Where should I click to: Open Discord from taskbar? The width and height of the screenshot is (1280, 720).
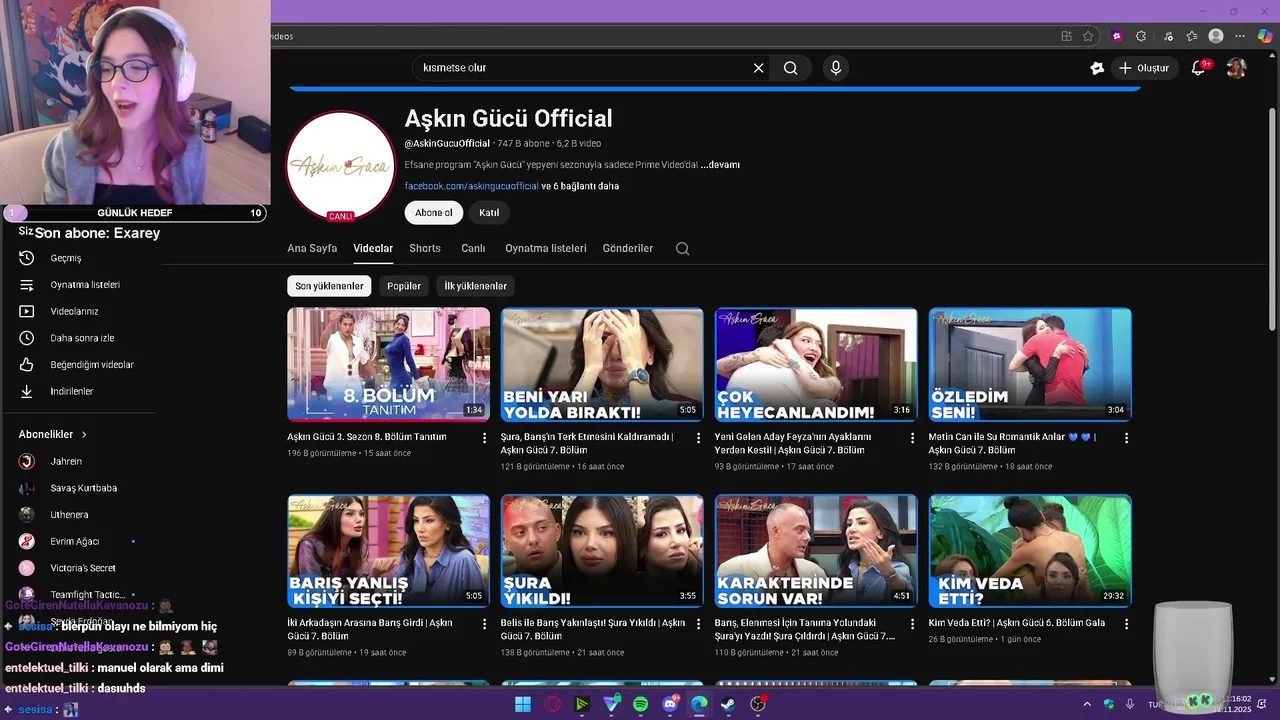pyautogui.click(x=670, y=704)
